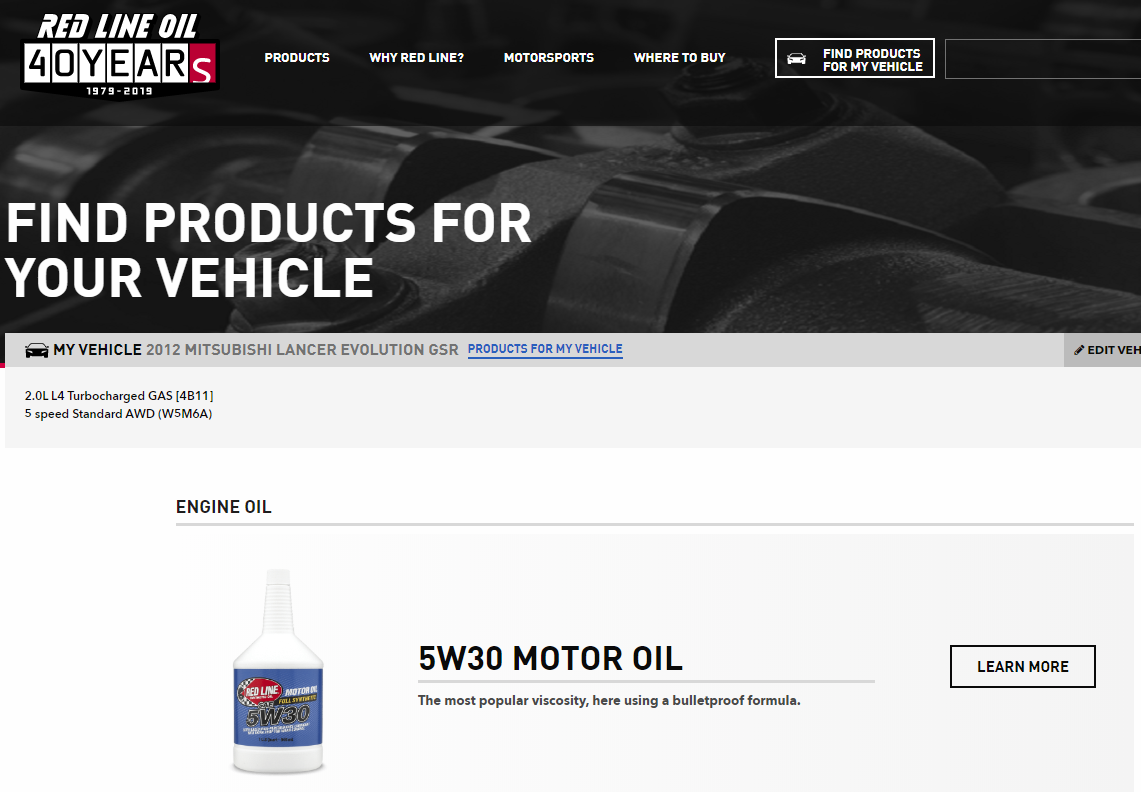Click the 2012 Mitsubishi Lancer Evolution GSR text
Image resolution: width=1141 pixels, height=792 pixels.
(302, 350)
